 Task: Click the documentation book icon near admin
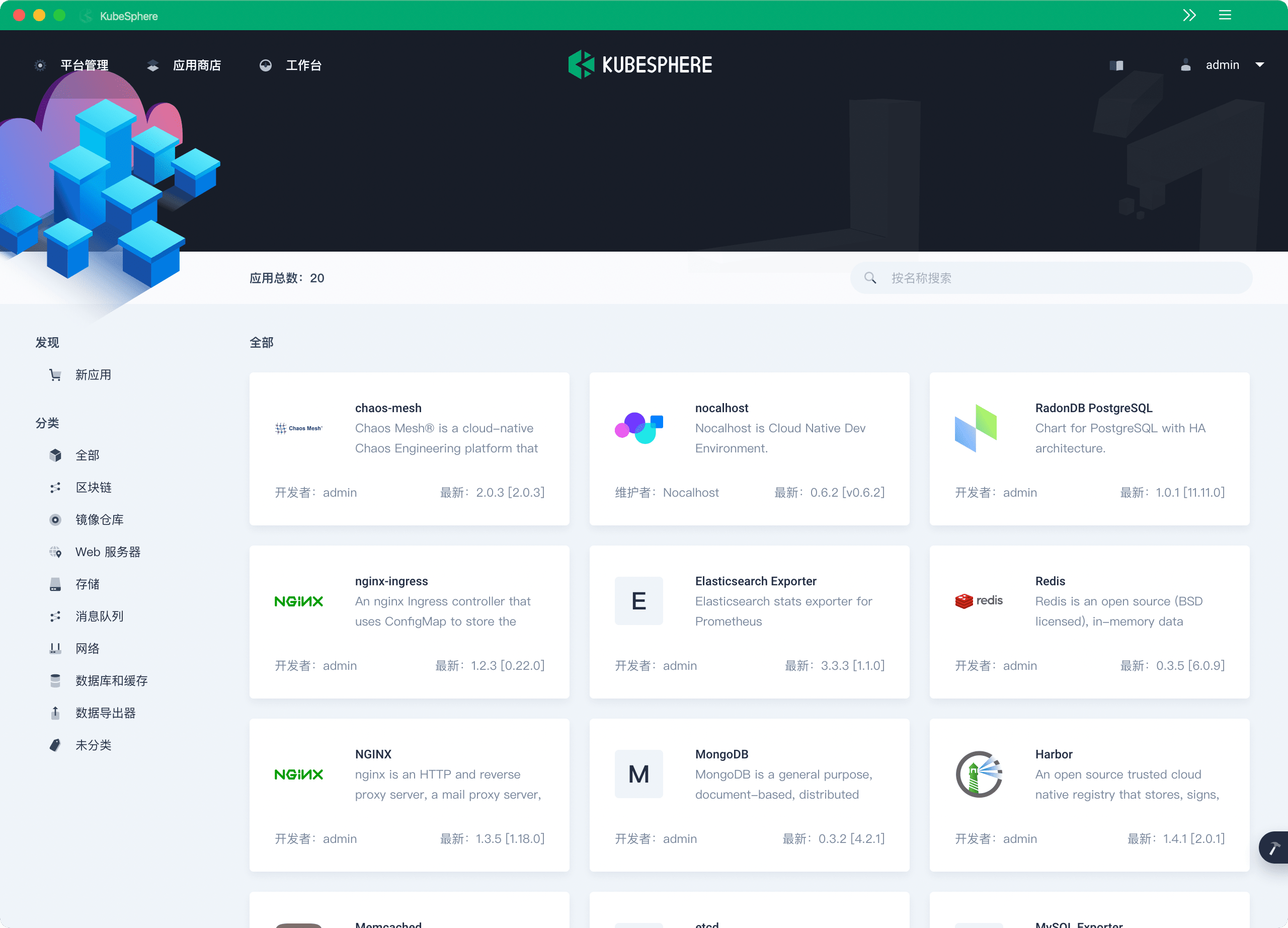coord(1116,65)
